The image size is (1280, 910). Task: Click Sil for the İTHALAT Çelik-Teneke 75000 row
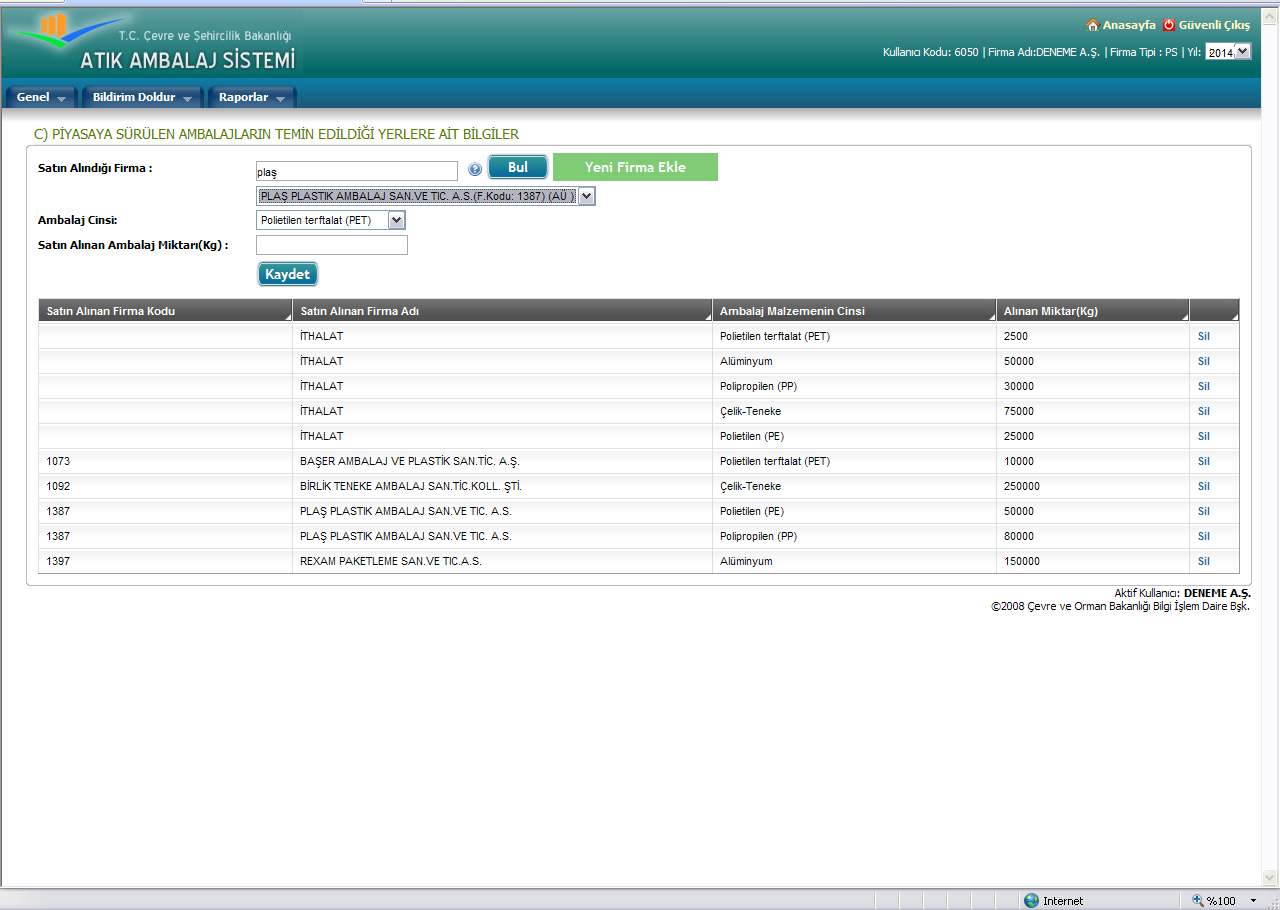(x=1204, y=411)
